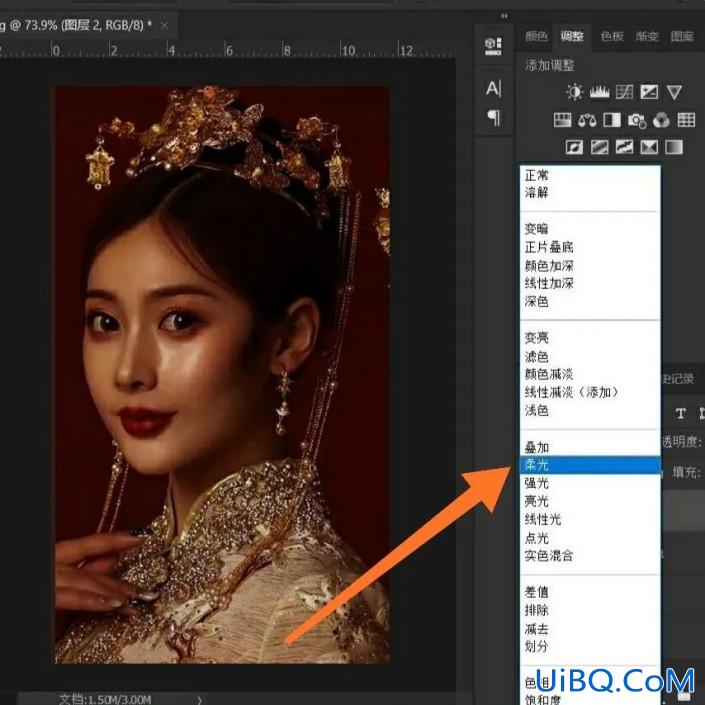
Task: Add a Brightness/Contrast adjustment
Action: (574, 92)
